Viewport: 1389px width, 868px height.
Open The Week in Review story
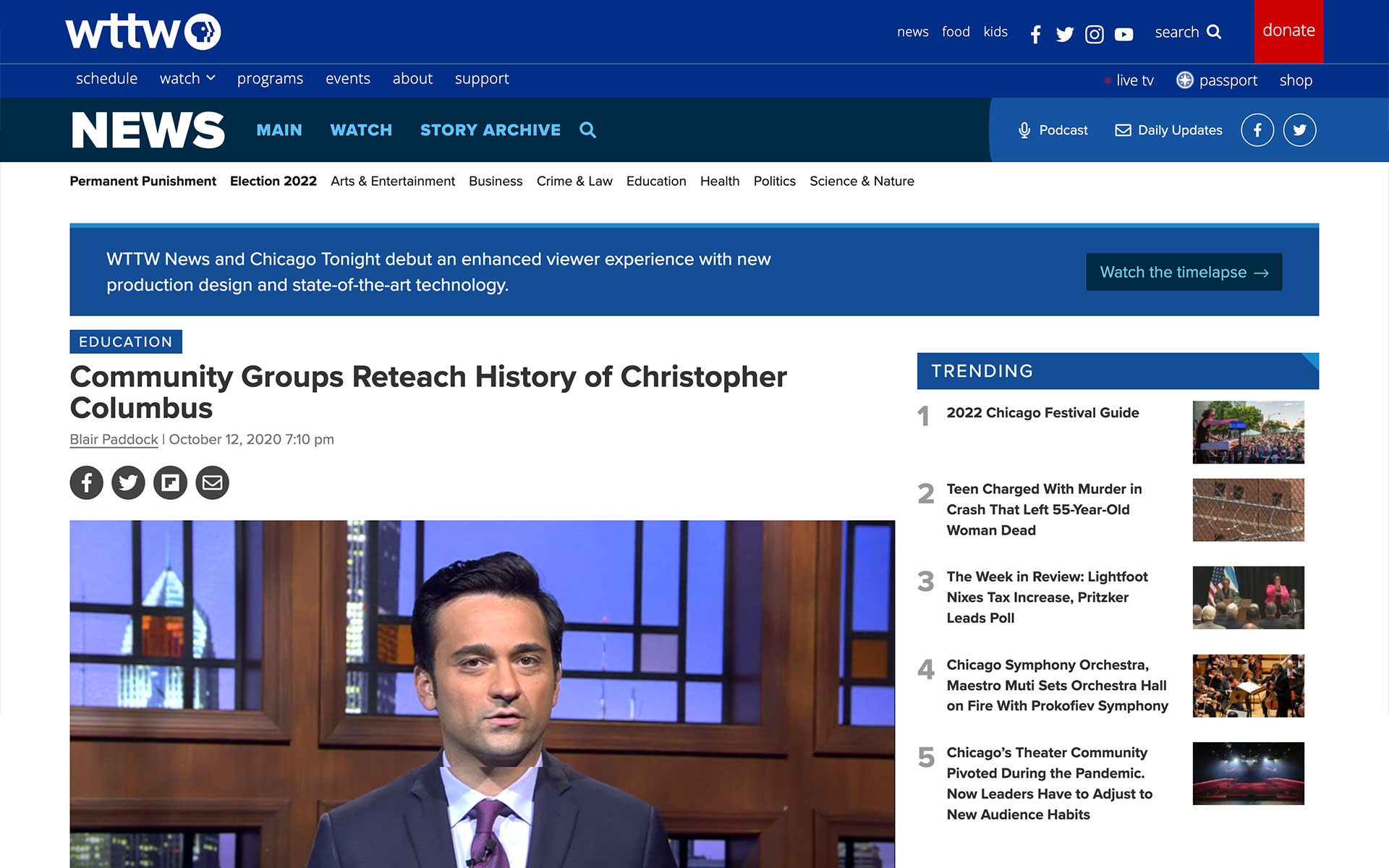1047,597
